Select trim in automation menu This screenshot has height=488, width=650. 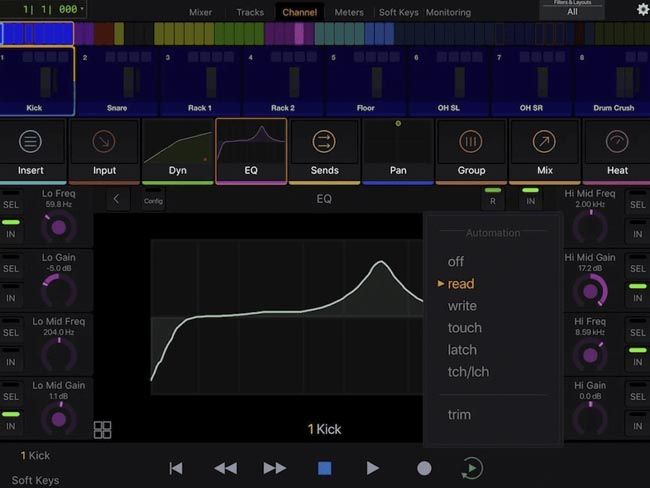coord(459,415)
